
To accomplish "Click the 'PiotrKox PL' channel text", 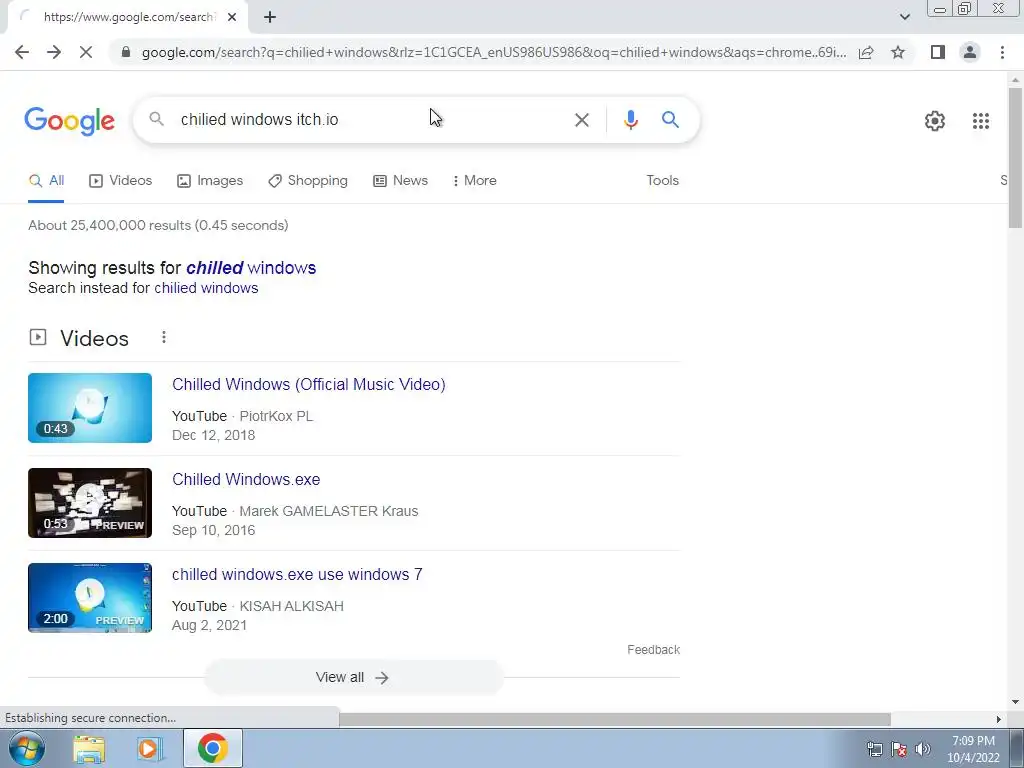I will 276,416.
